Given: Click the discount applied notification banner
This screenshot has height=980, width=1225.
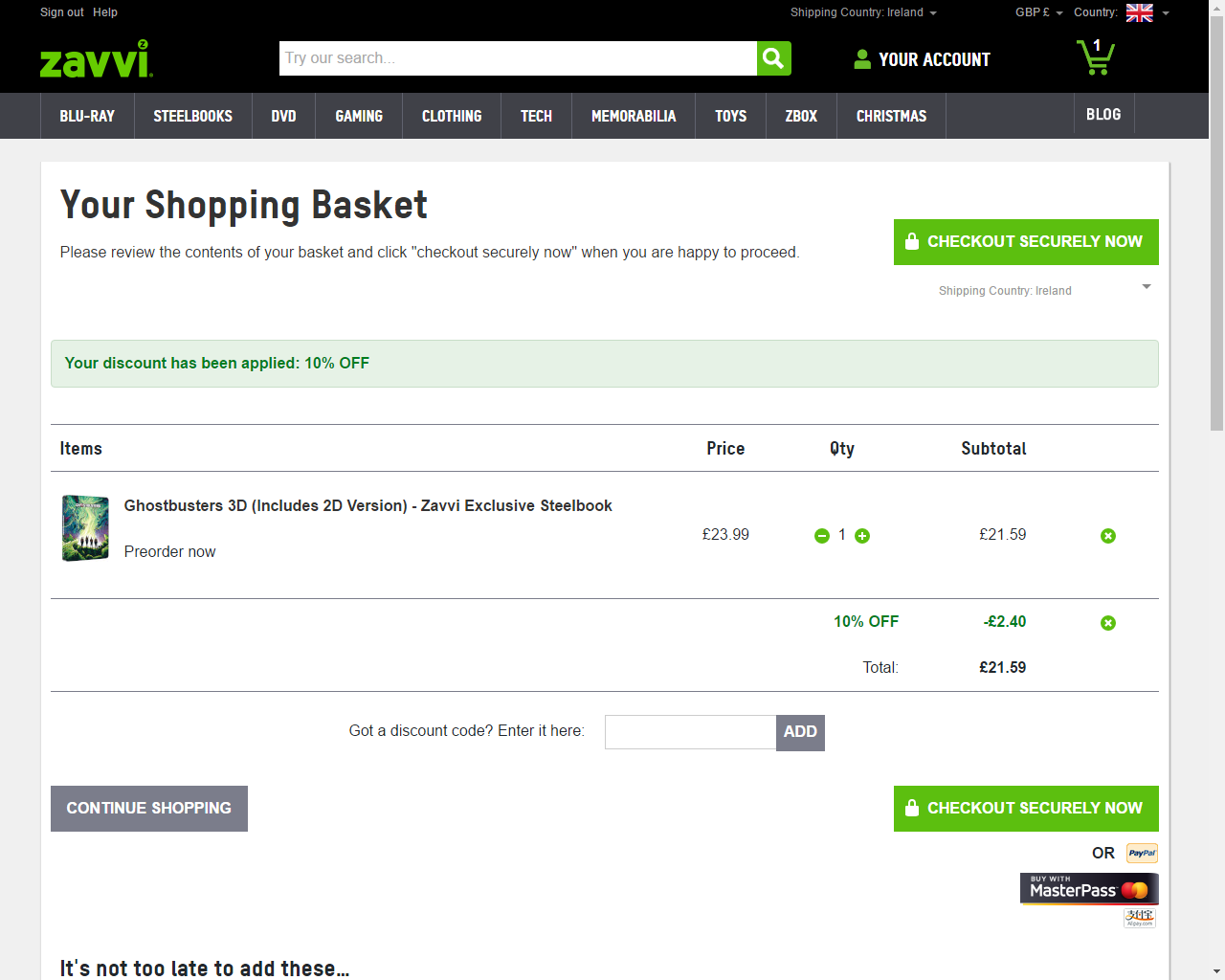Looking at the screenshot, I should (605, 364).
